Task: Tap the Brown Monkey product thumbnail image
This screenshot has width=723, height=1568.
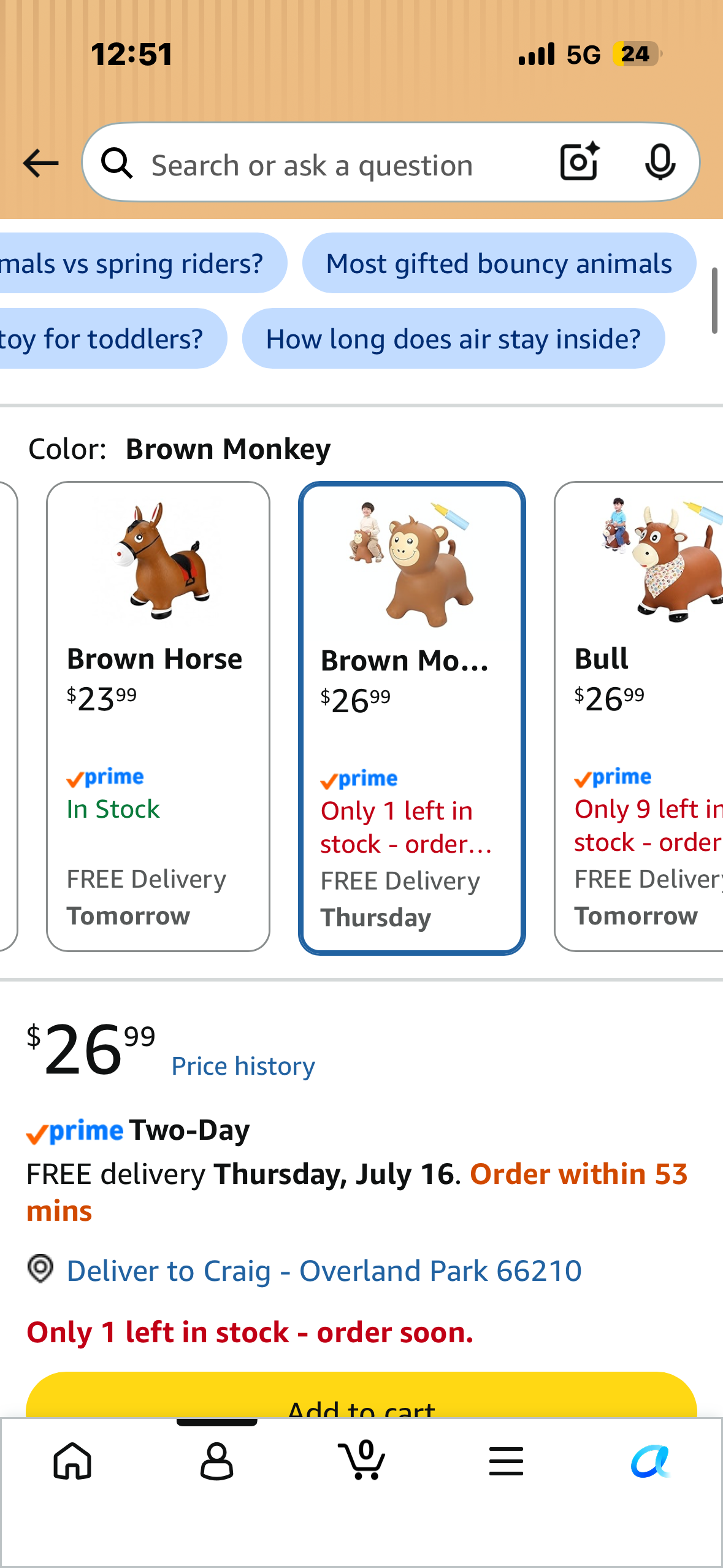Action: click(411, 564)
